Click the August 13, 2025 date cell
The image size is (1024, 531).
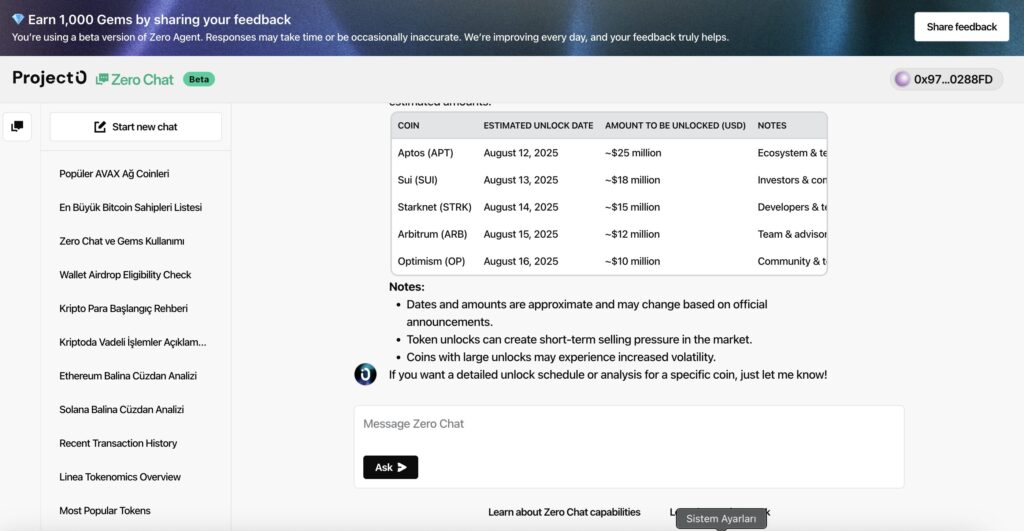point(520,180)
